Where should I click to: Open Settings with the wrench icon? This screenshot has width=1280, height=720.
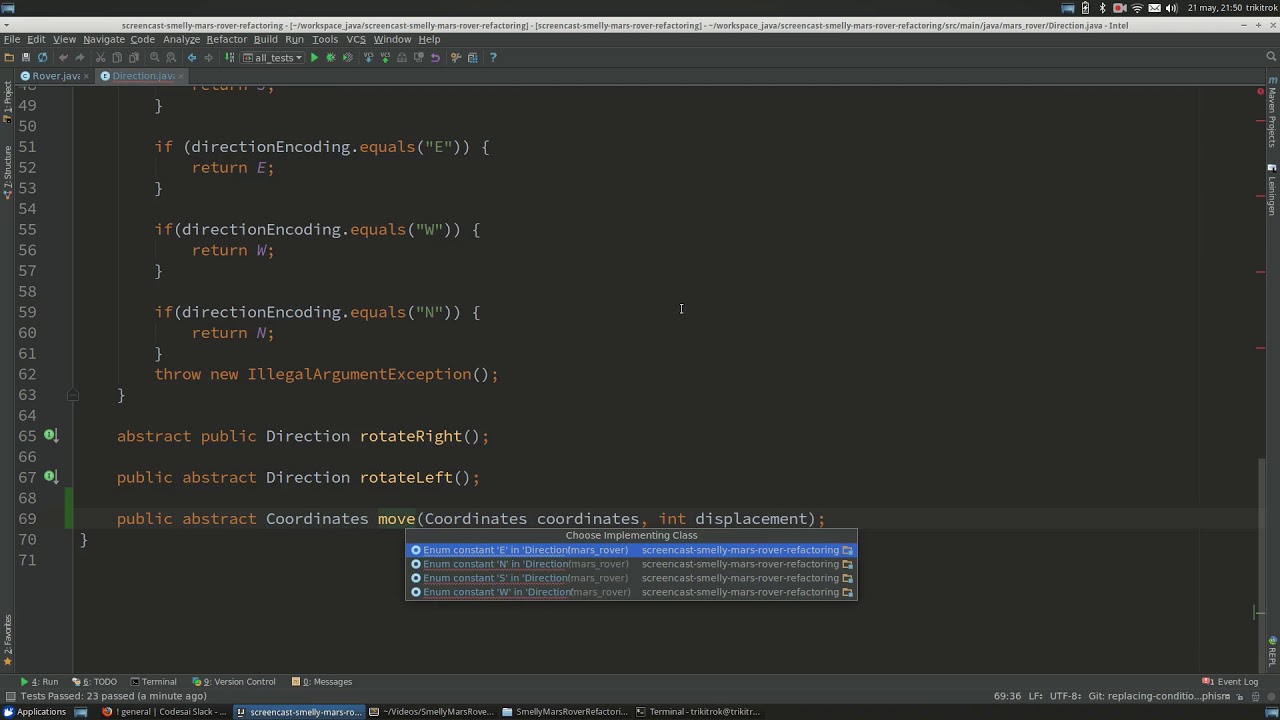point(455,57)
